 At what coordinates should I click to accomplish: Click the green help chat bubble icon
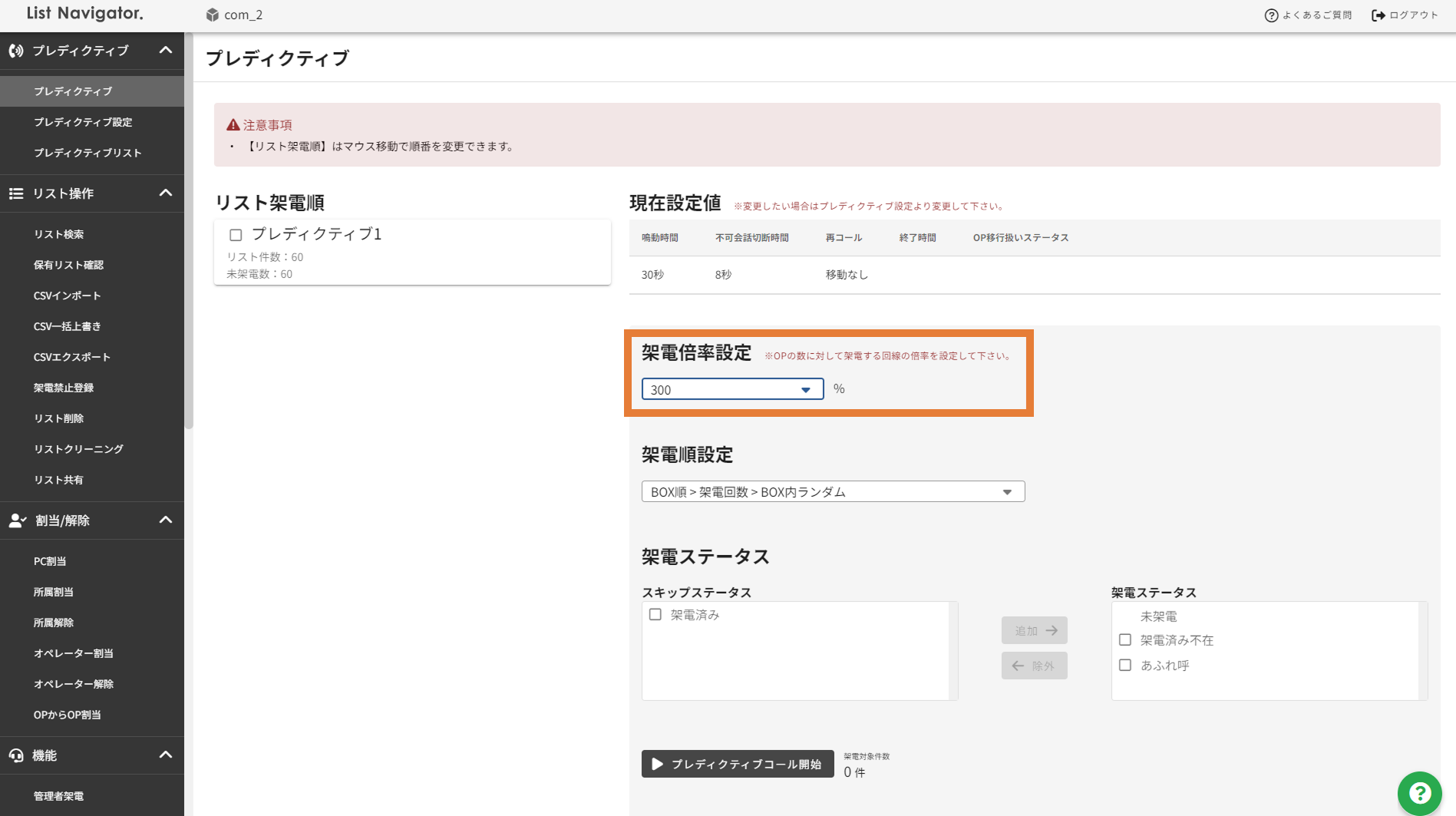[1419, 793]
